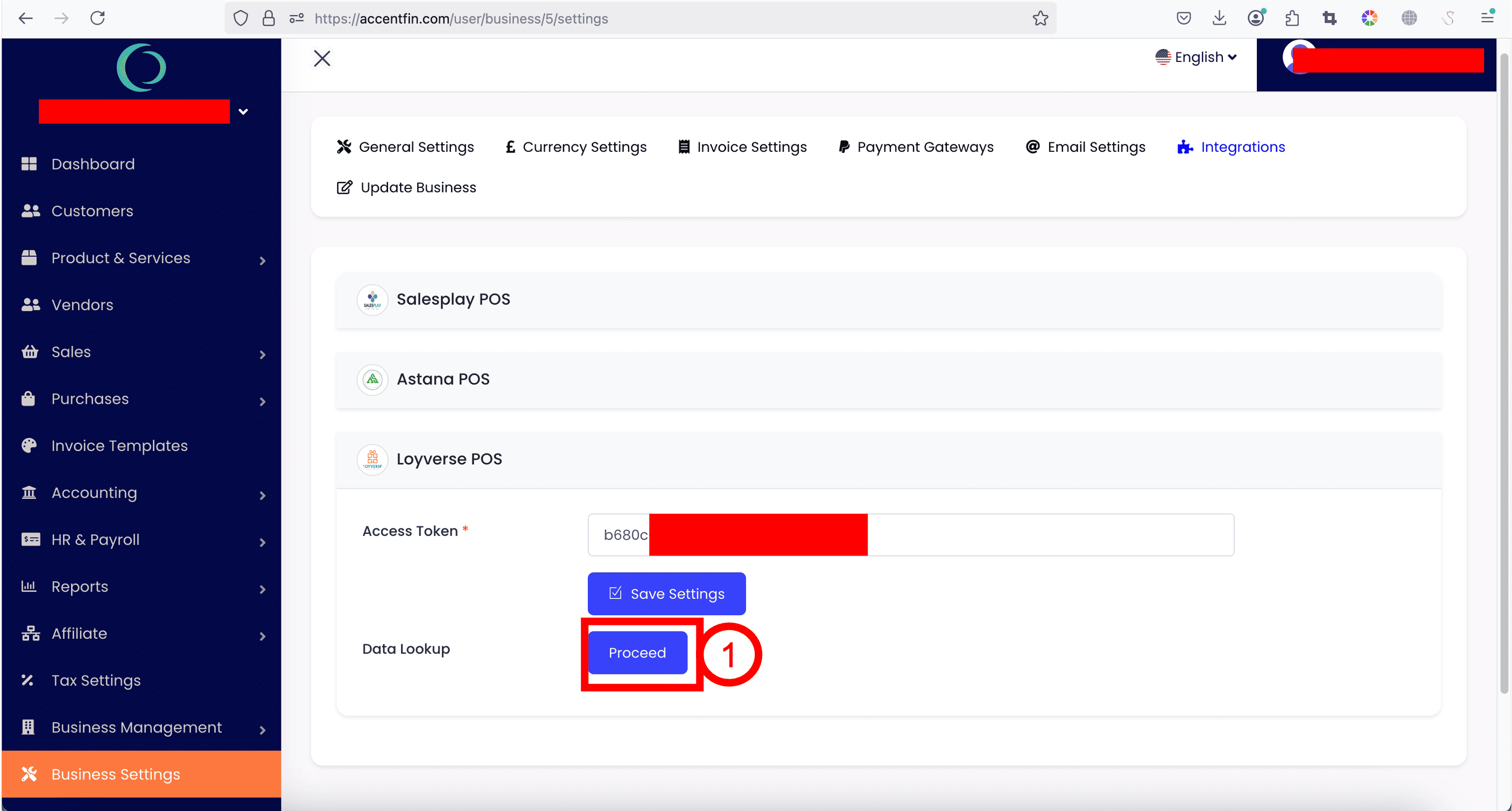Open the business selector dropdown arrow
The height and width of the screenshot is (811, 1512).
pos(243,111)
